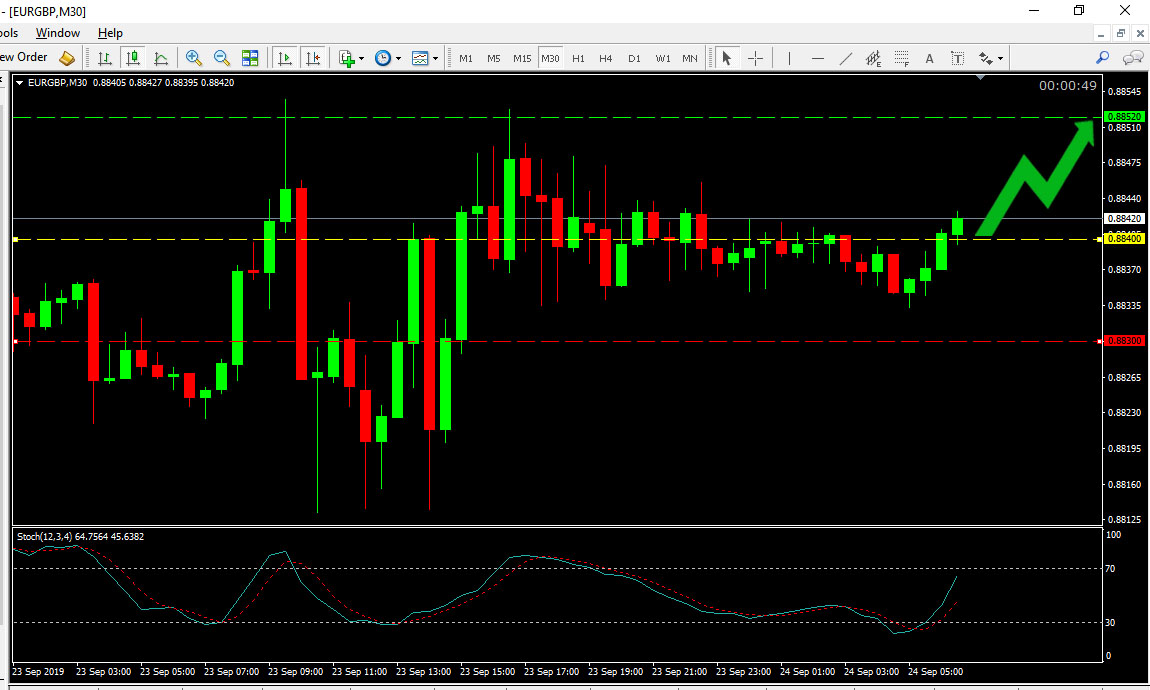
Task: Select the crosshair tool
Action: pos(755,58)
